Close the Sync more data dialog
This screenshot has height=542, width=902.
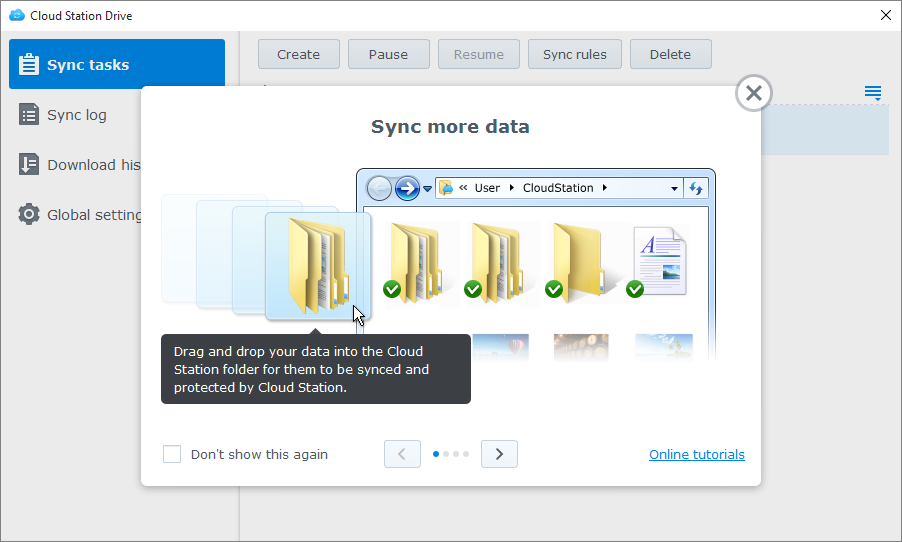coord(753,93)
